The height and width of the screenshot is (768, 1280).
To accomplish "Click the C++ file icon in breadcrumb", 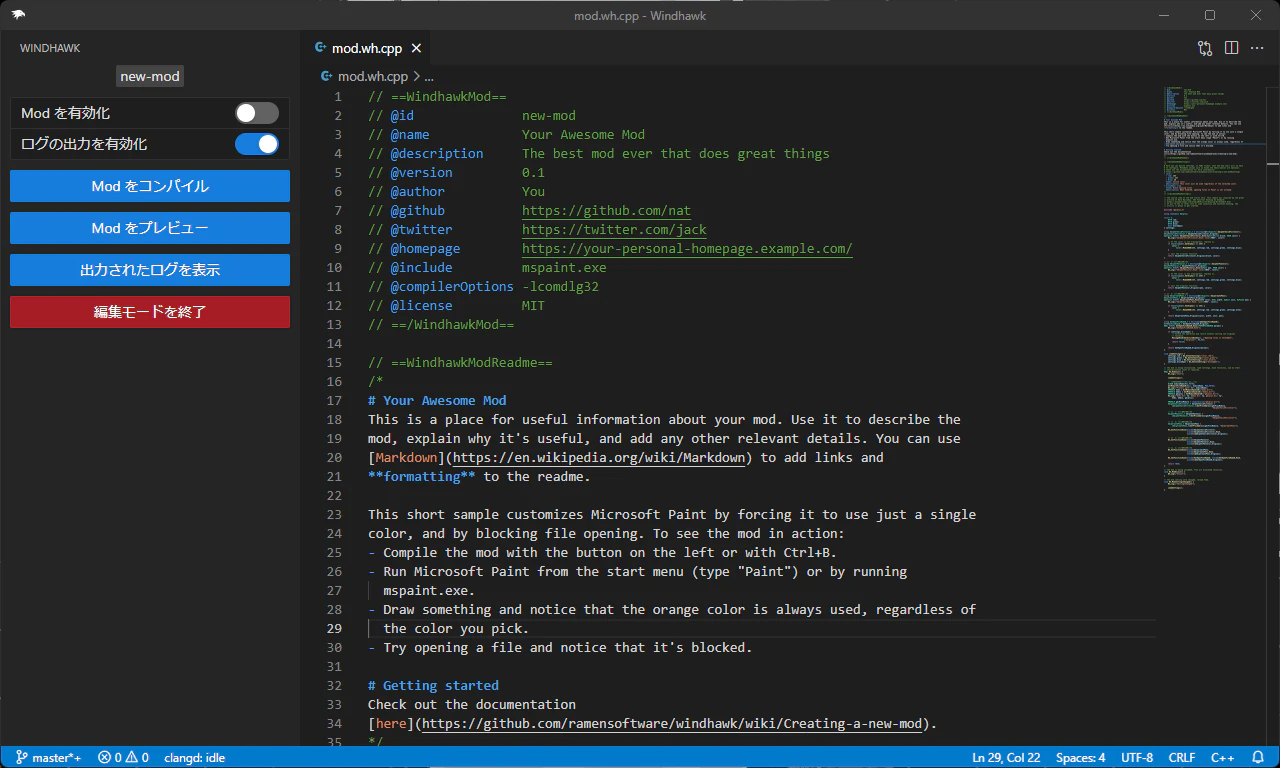I will pos(326,76).
